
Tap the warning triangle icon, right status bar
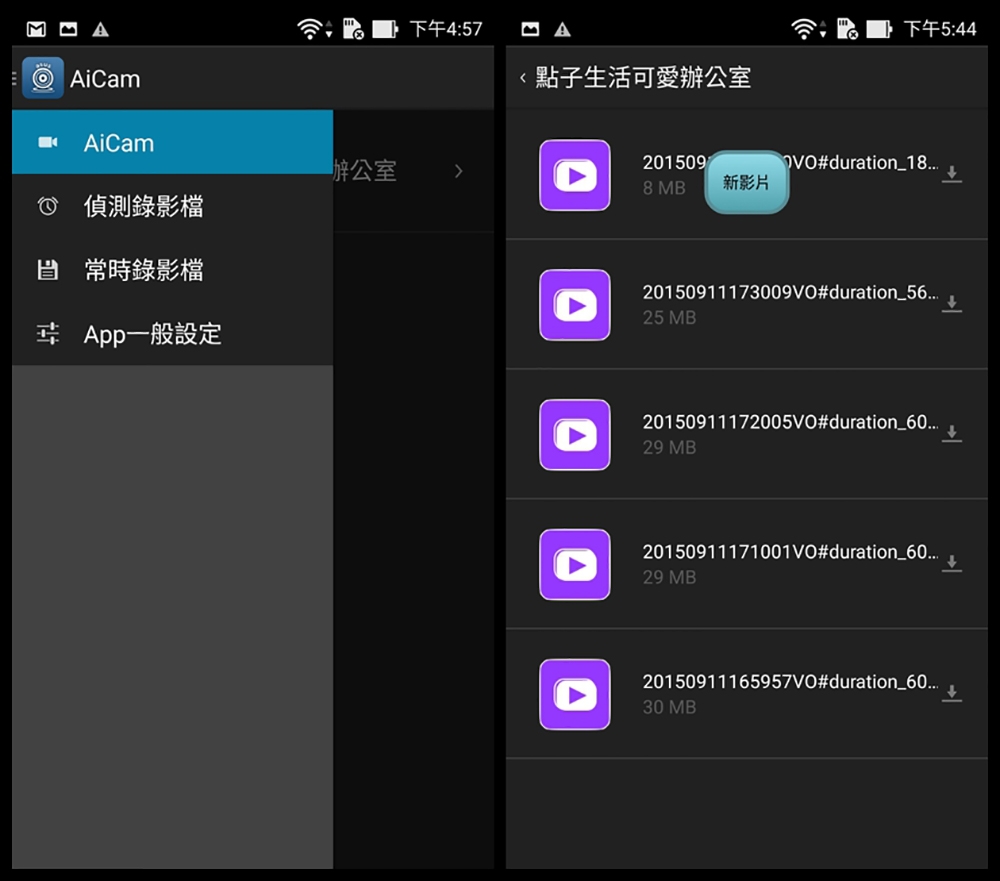point(562,29)
